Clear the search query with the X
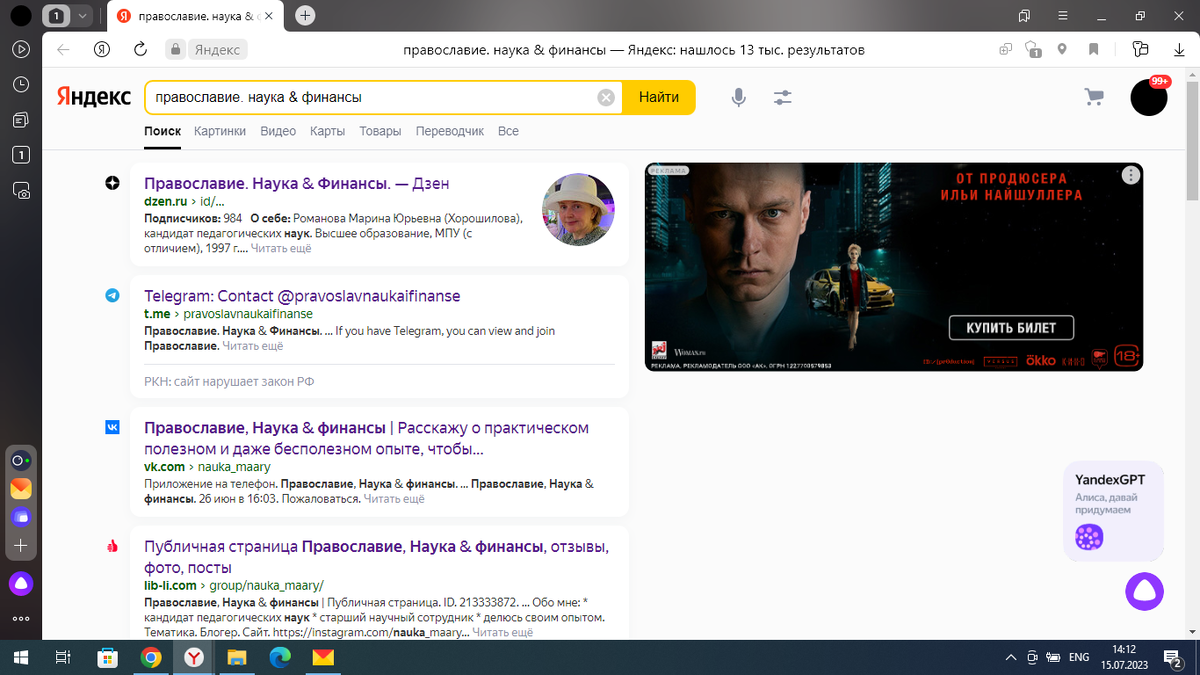1200x675 pixels. [x=606, y=97]
